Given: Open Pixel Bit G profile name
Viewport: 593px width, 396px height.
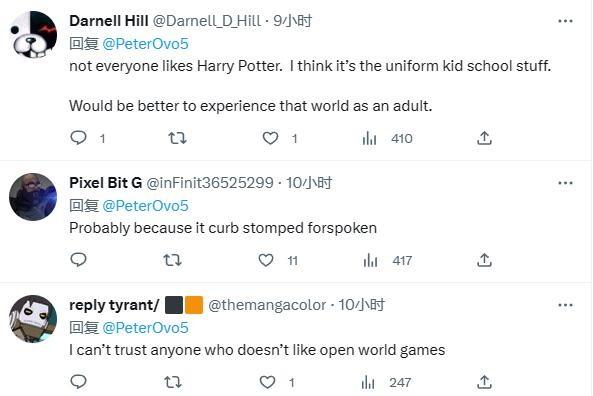Looking at the screenshot, I should [x=106, y=183].
